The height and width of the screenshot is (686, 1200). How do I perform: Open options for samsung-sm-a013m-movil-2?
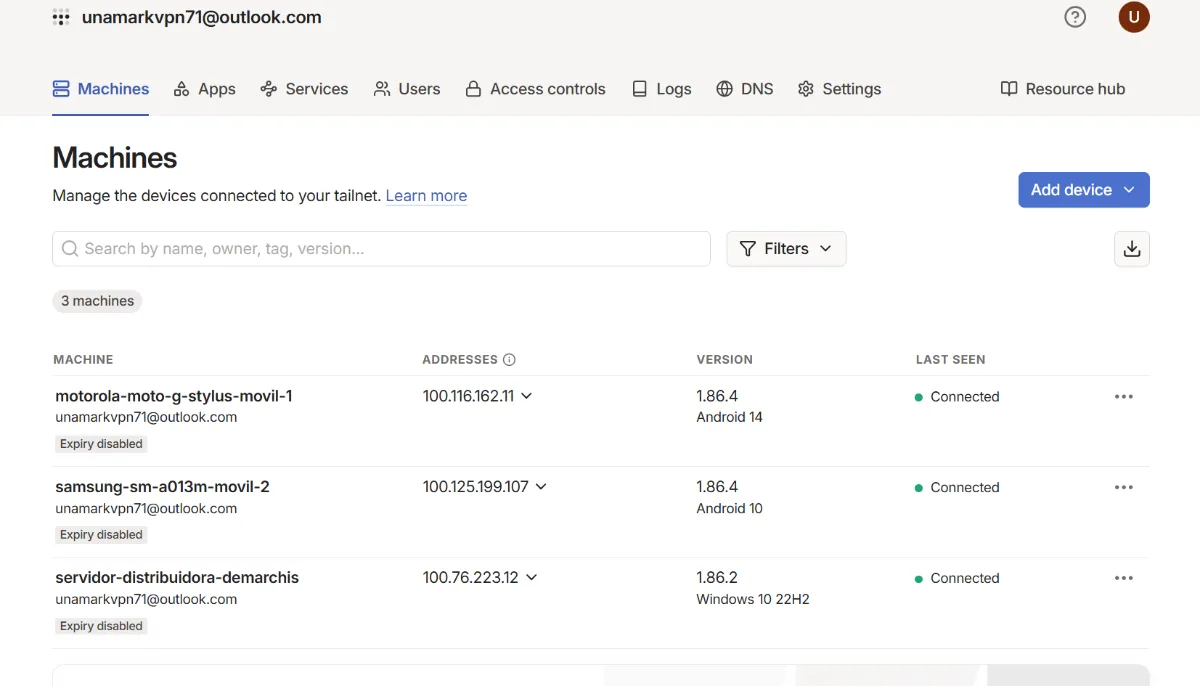1124,488
